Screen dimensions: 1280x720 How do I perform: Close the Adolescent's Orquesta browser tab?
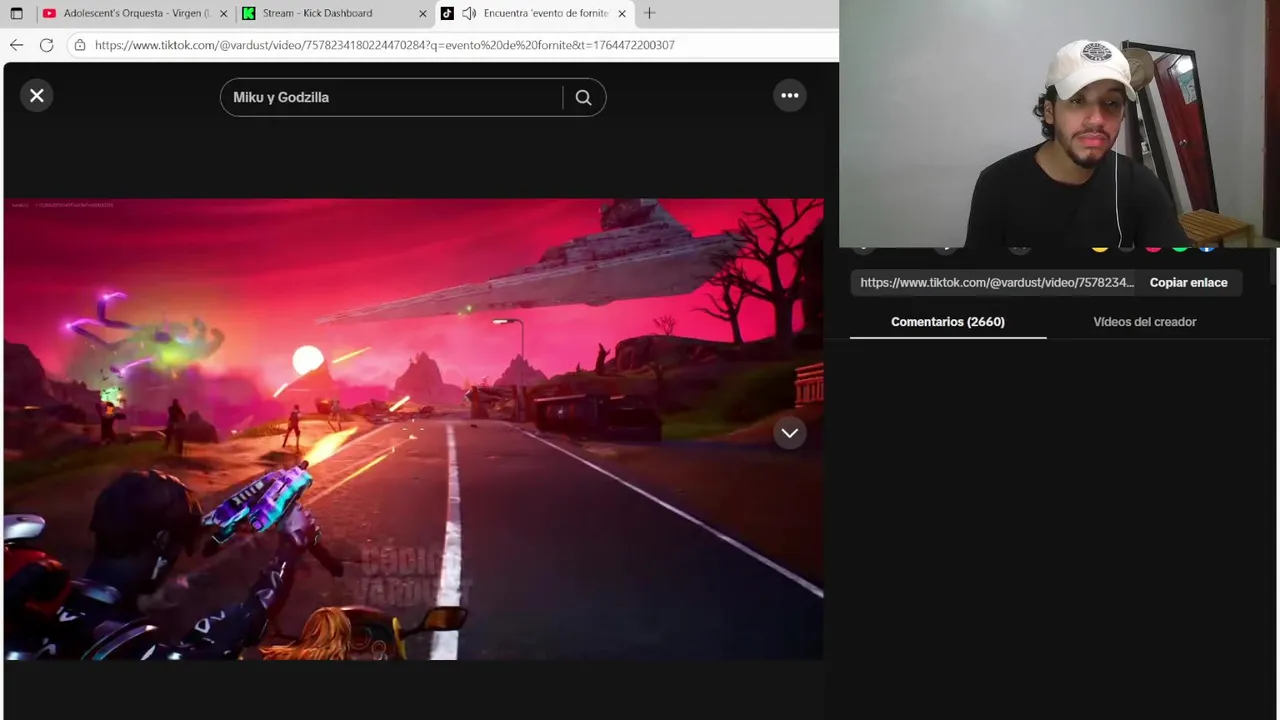coord(223,14)
